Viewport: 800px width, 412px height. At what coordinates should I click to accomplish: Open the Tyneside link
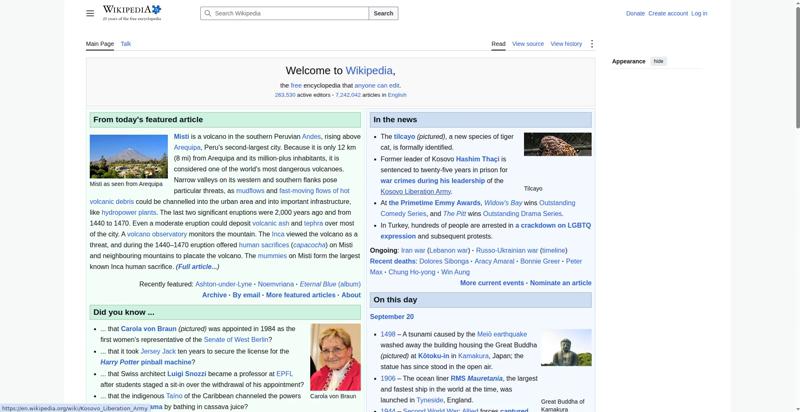[x=430, y=400]
